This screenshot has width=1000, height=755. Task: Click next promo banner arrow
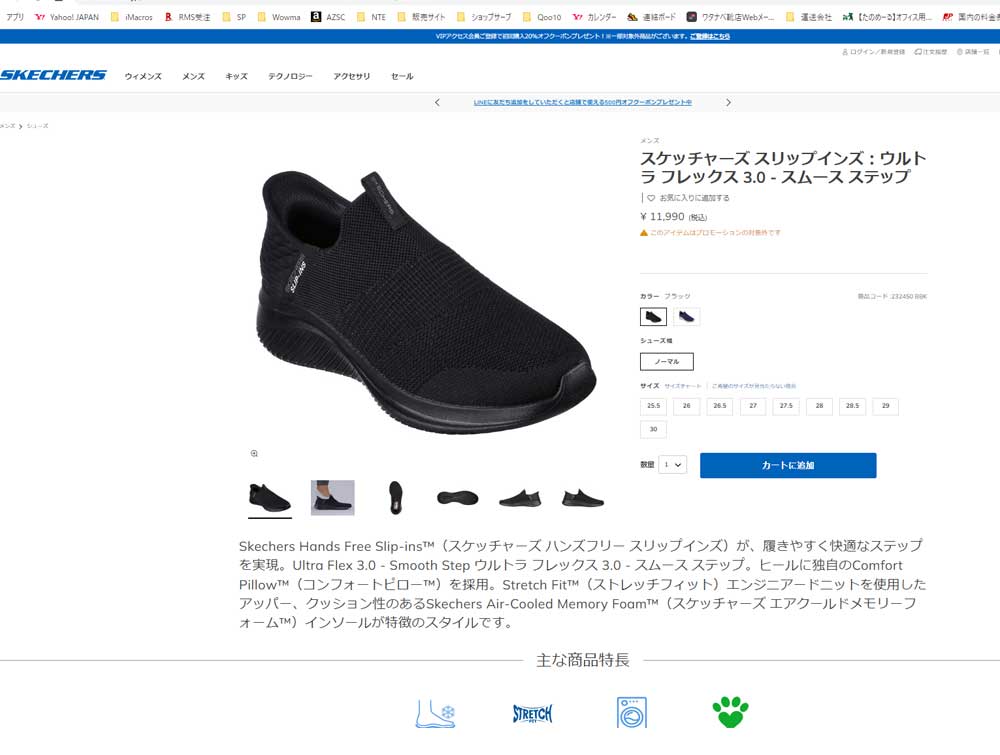click(x=728, y=102)
